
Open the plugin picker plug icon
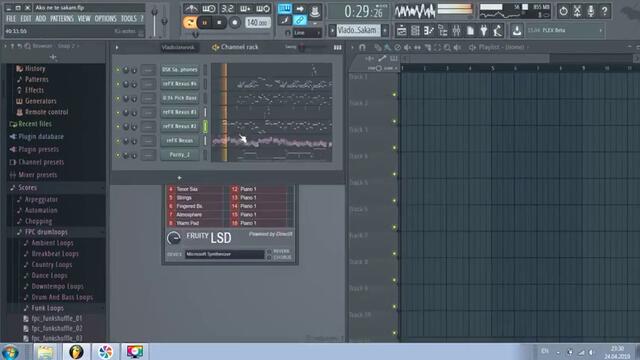point(484,30)
